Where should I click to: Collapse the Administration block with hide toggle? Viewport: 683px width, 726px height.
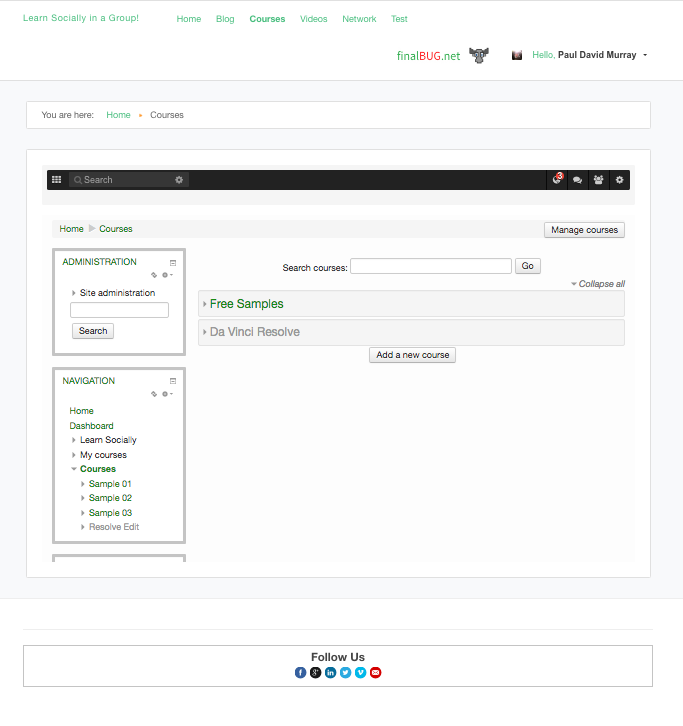(x=172, y=263)
